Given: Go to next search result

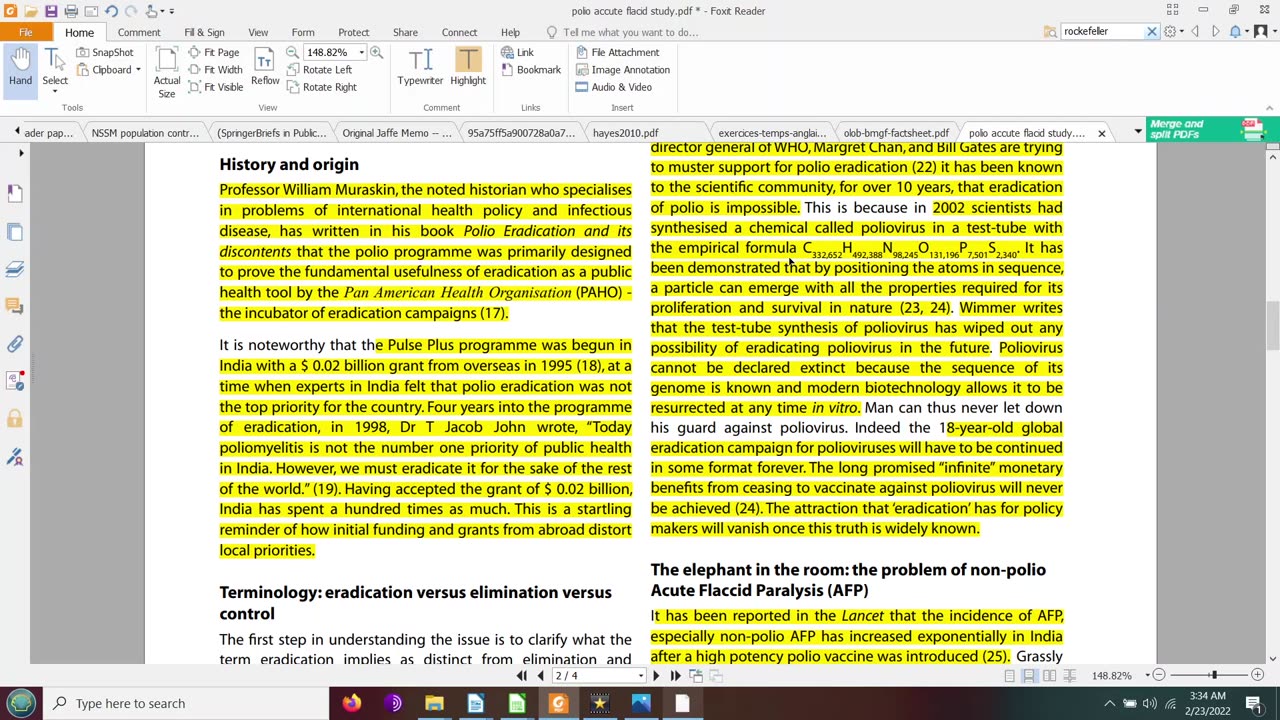Looking at the screenshot, I should click(1215, 32).
